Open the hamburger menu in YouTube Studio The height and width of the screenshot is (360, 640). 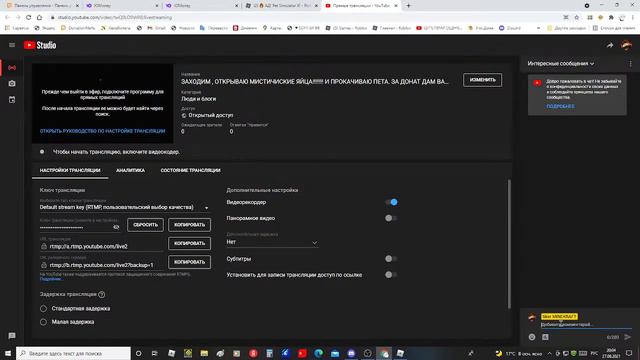click(12, 45)
